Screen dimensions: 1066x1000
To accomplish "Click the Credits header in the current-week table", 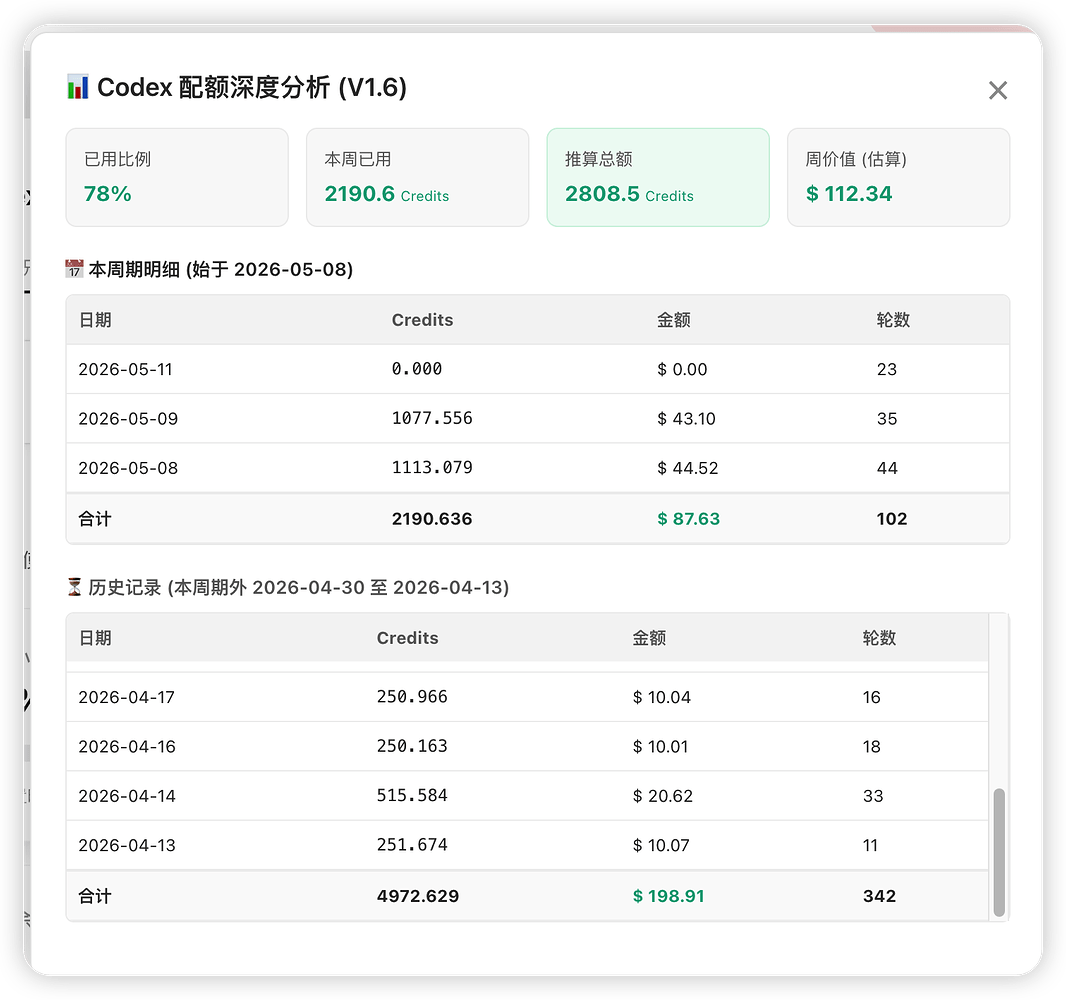I will coord(422,320).
